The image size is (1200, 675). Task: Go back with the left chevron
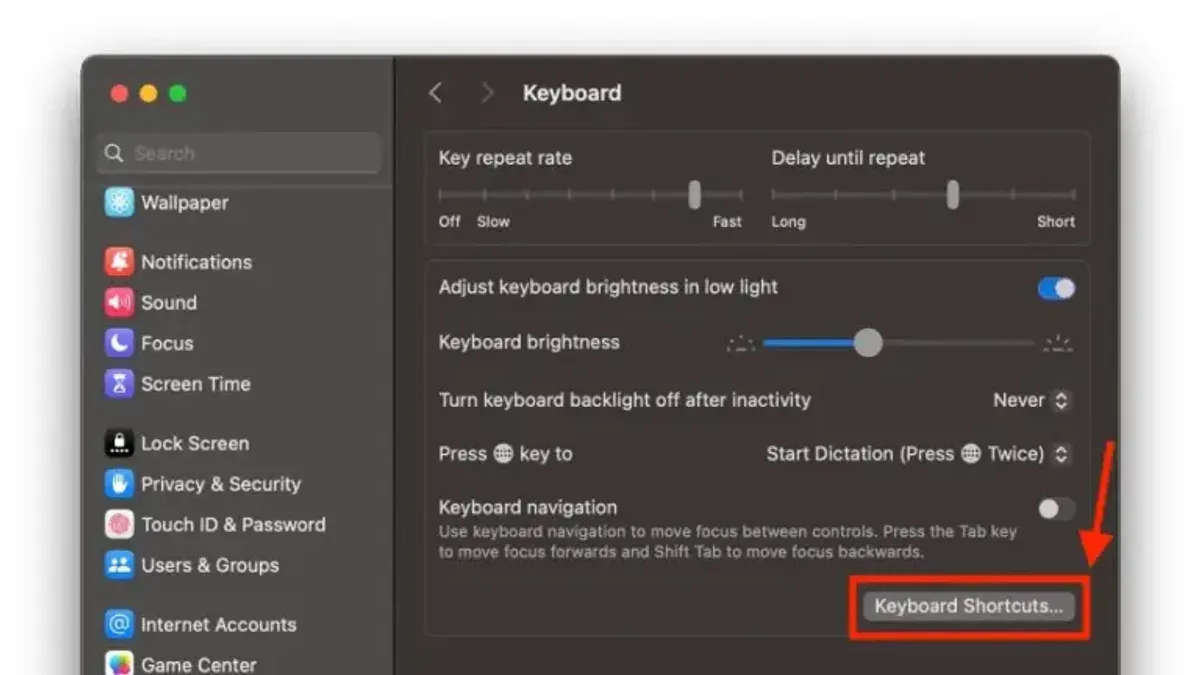[x=435, y=93]
